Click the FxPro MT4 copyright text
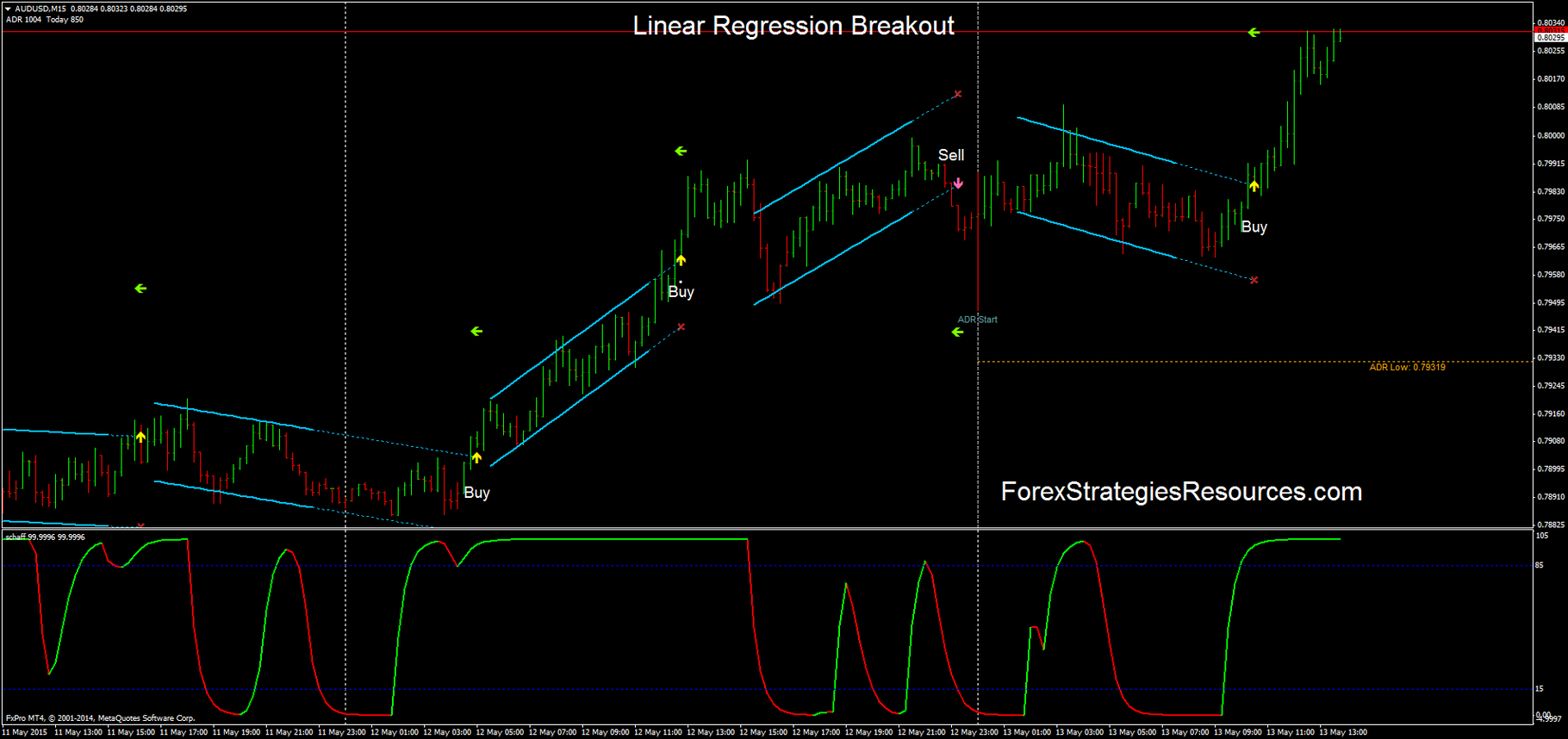This screenshot has width=1568, height=739. pyautogui.click(x=100, y=718)
